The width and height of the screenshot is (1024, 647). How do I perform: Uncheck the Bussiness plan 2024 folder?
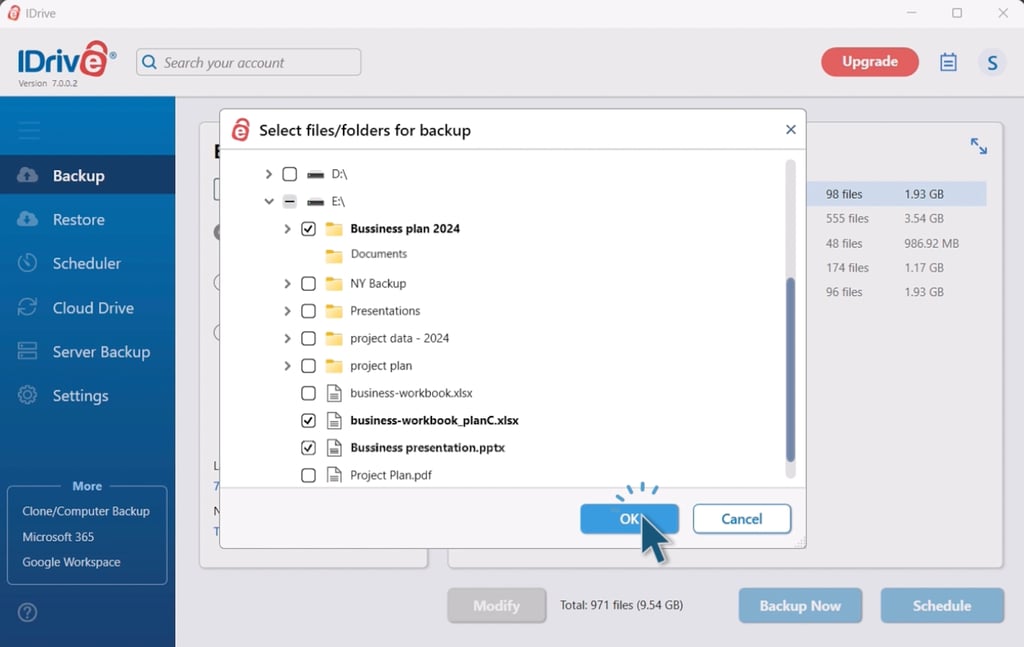coord(309,228)
